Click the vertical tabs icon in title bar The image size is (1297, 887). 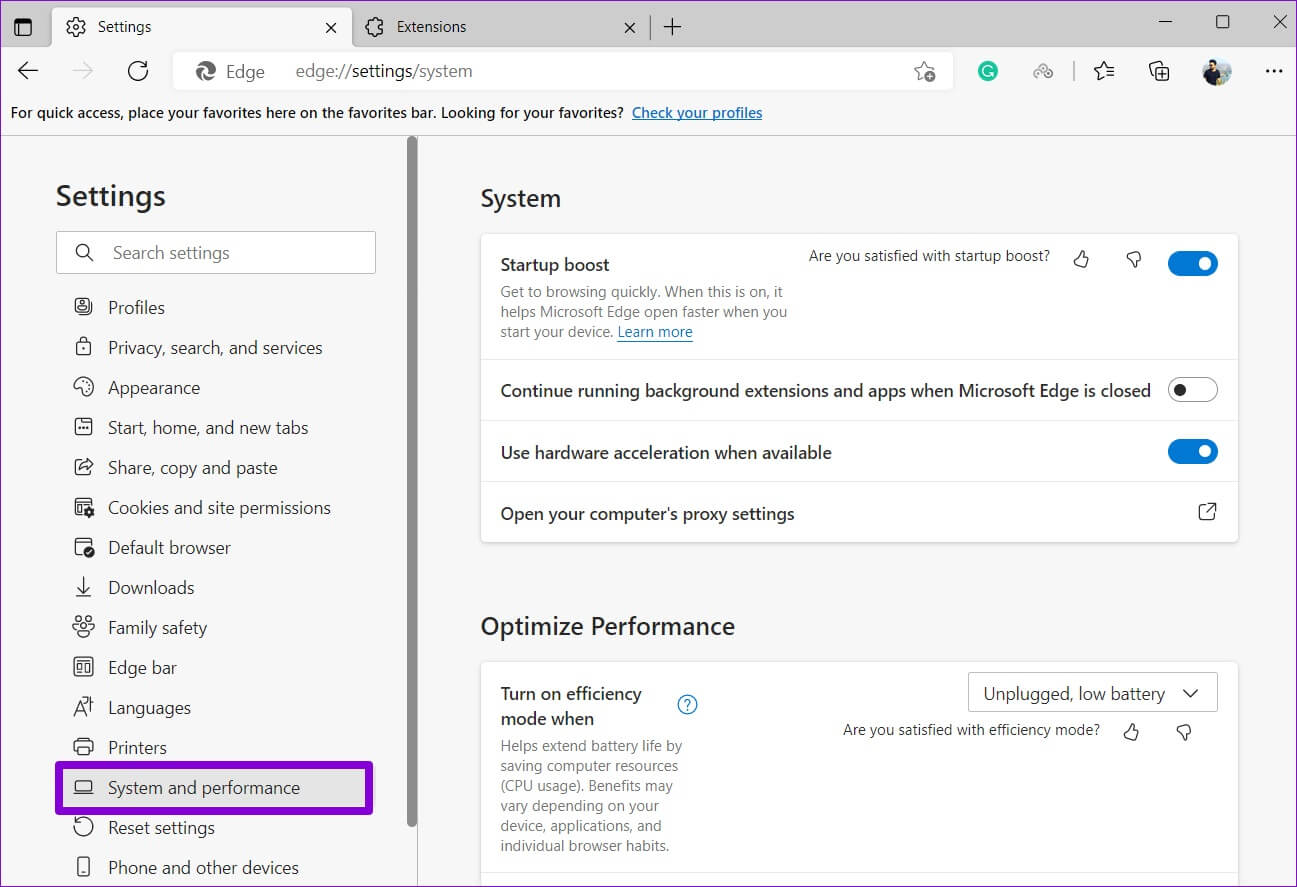coord(23,27)
